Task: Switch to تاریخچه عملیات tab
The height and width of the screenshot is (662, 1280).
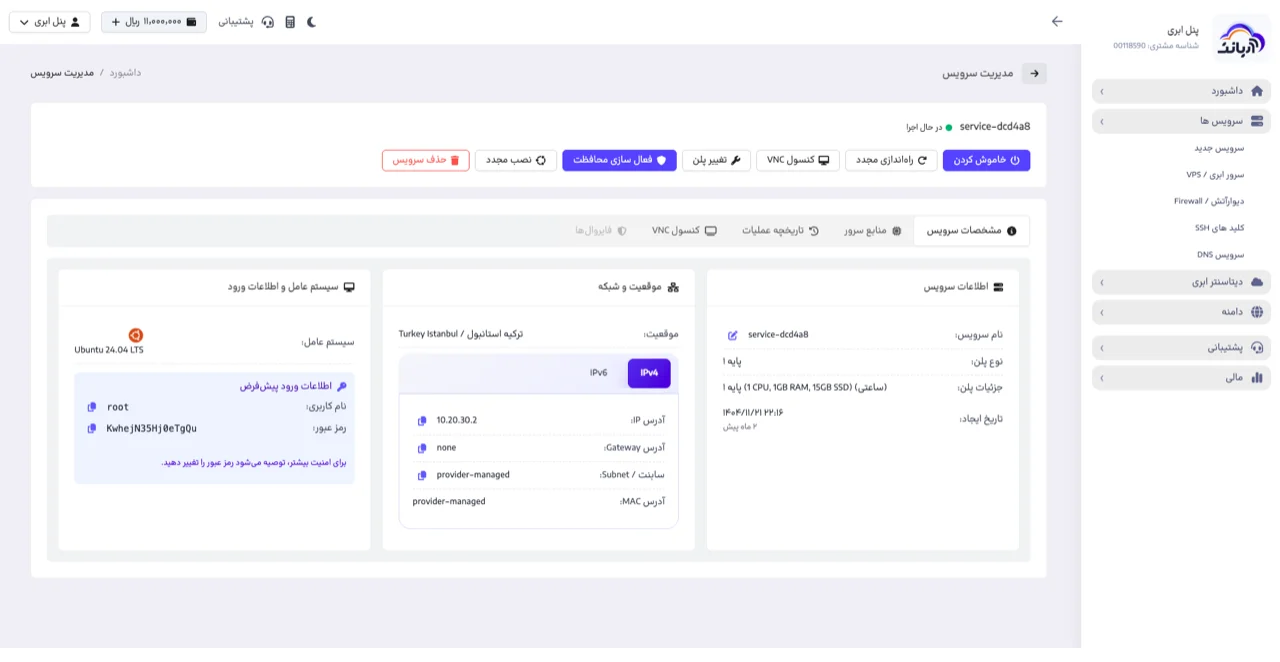Action: coord(780,230)
